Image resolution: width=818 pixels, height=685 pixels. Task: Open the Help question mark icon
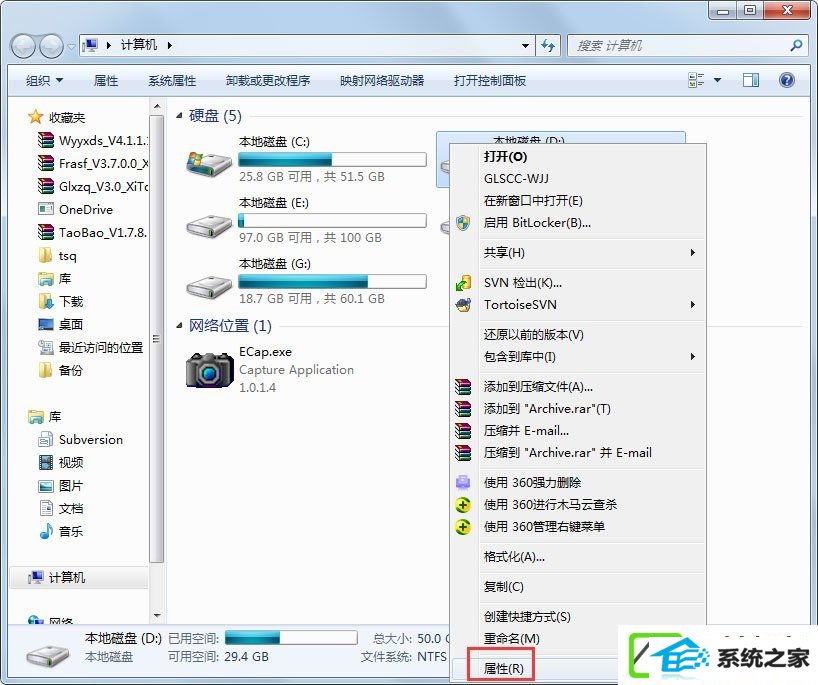(x=787, y=80)
